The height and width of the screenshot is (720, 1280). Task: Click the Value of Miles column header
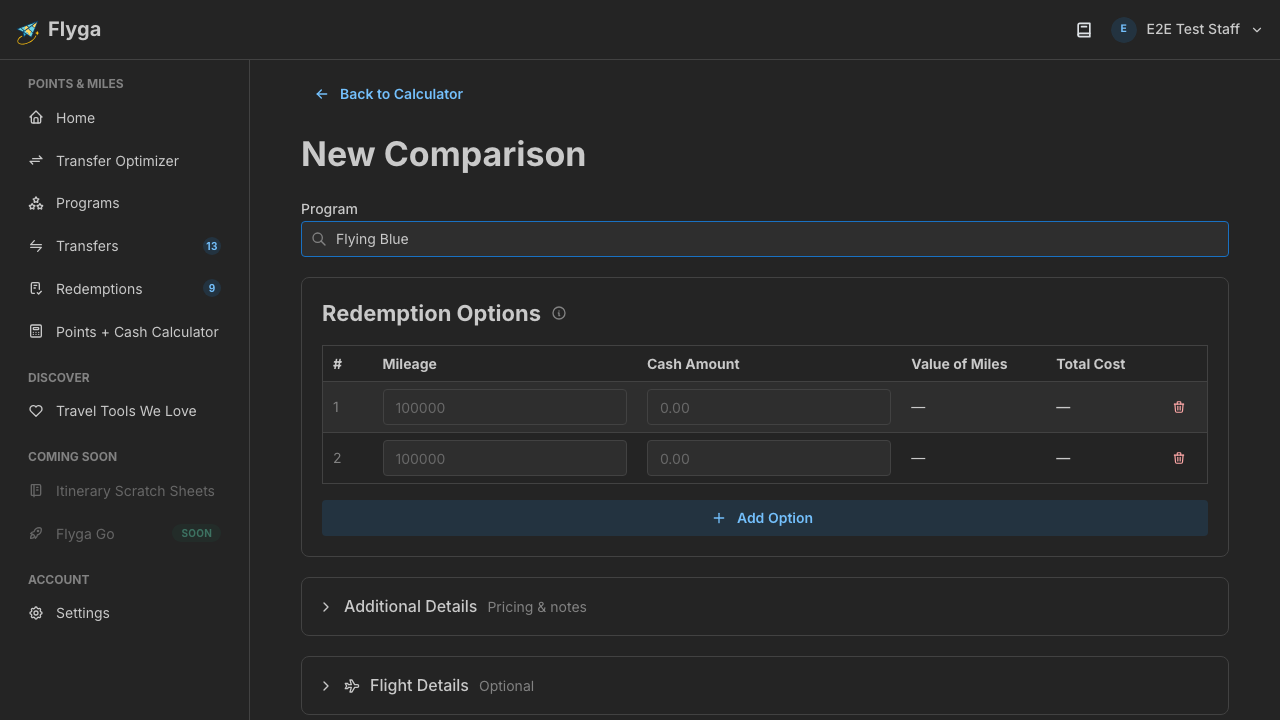[x=960, y=364]
